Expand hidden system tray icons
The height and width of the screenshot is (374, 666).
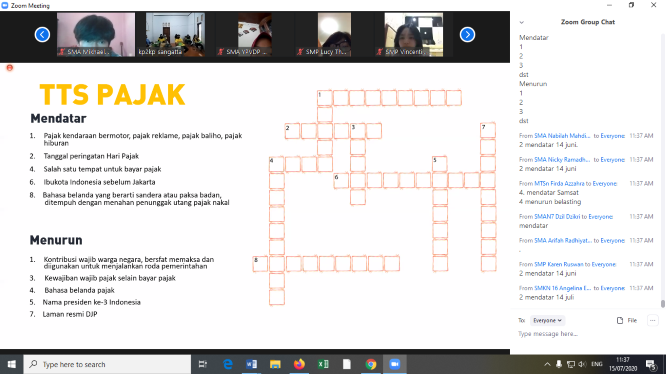547,364
